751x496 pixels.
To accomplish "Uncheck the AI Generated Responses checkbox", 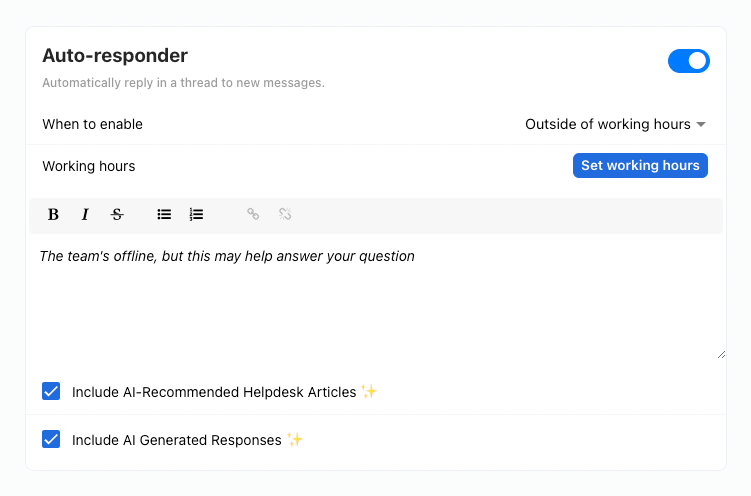I will click(51, 439).
